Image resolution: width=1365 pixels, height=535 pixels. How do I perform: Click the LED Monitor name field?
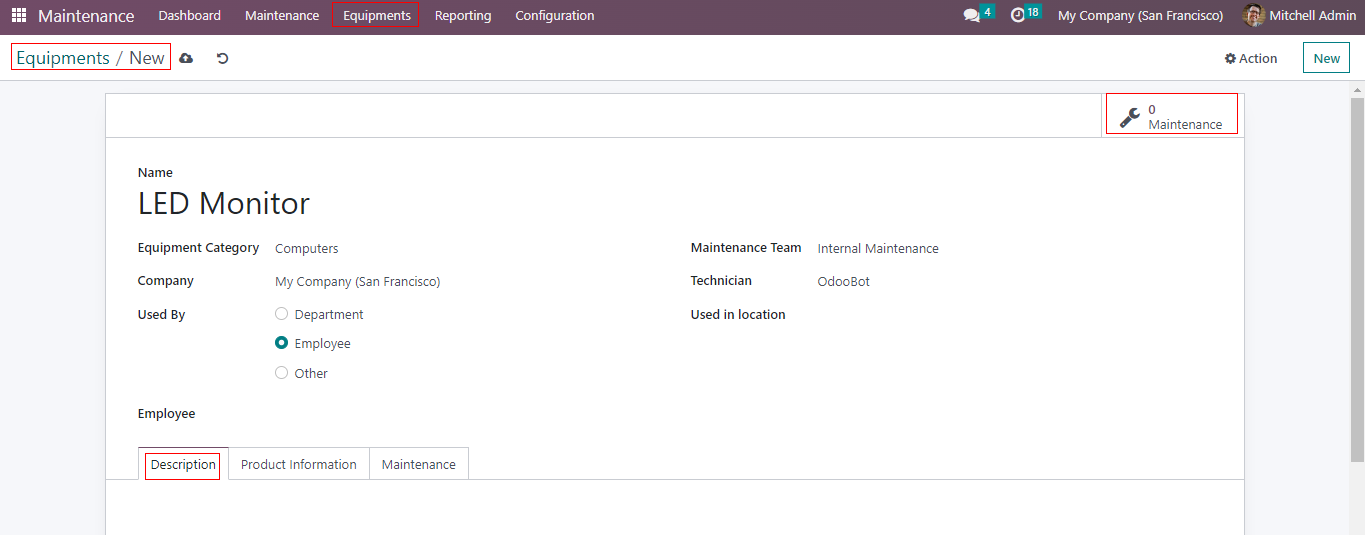[x=400, y=204]
